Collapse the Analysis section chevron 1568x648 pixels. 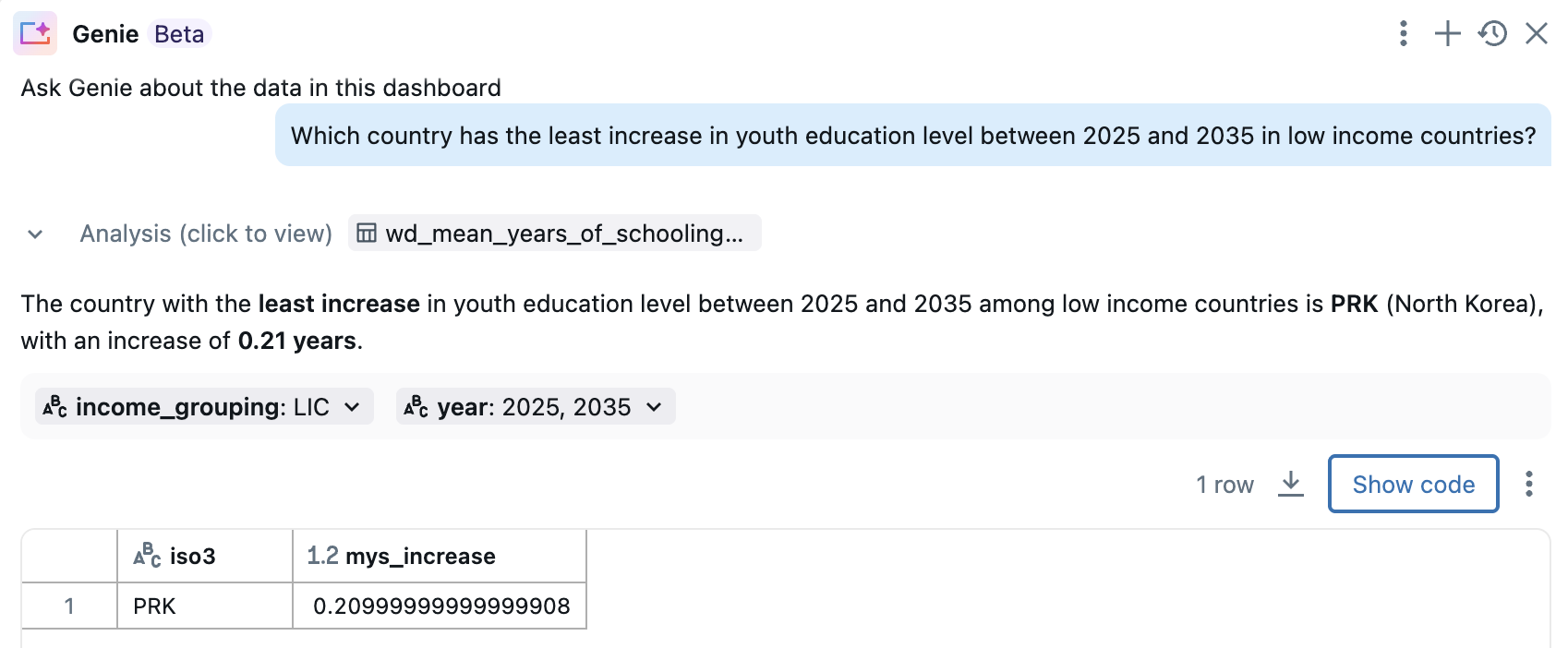click(35, 234)
